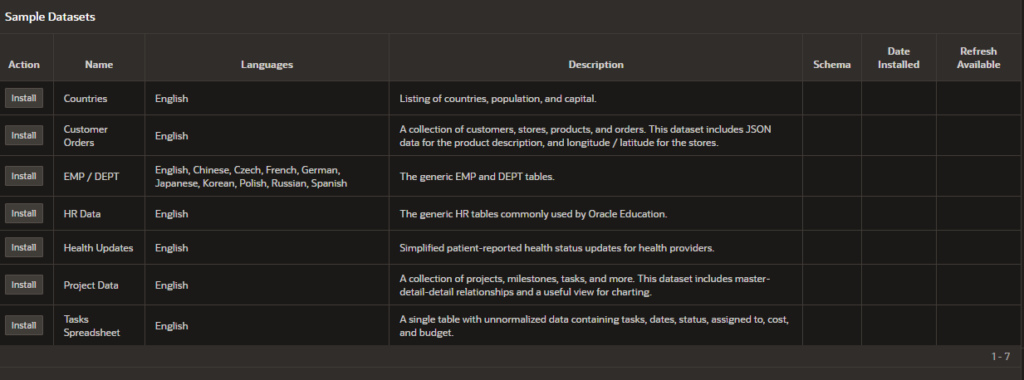
Task: Install the Tasks Spreadsheet dataset
Action: pos(24,325)
